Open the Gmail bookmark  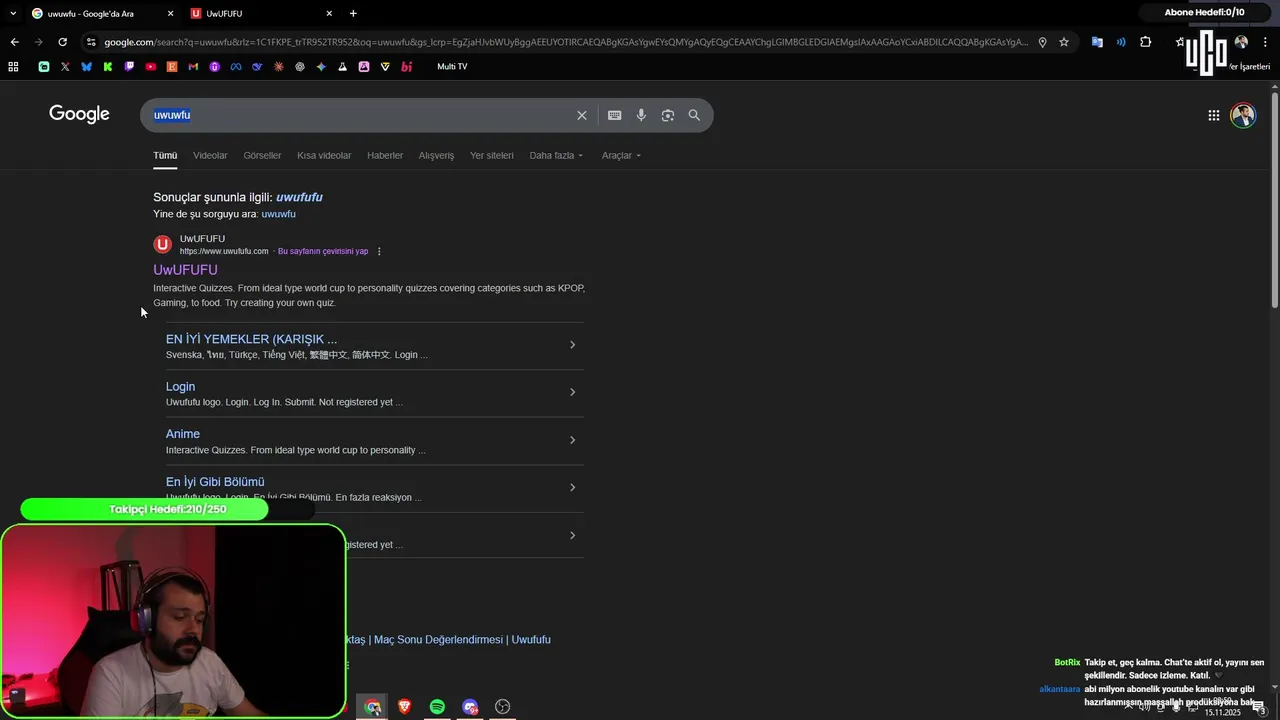point(193,67)
